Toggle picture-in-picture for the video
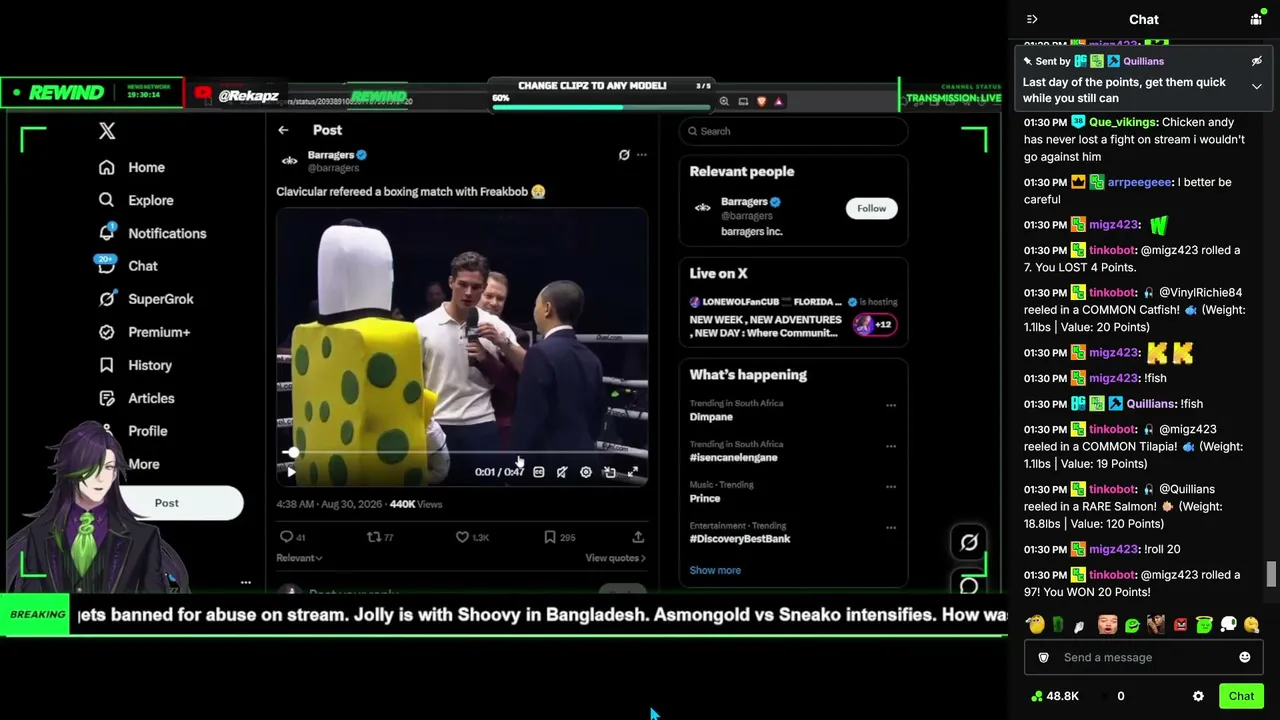The height and width of the screenshot is (720, 1280). pyautogui.click(x=609, y=472)
